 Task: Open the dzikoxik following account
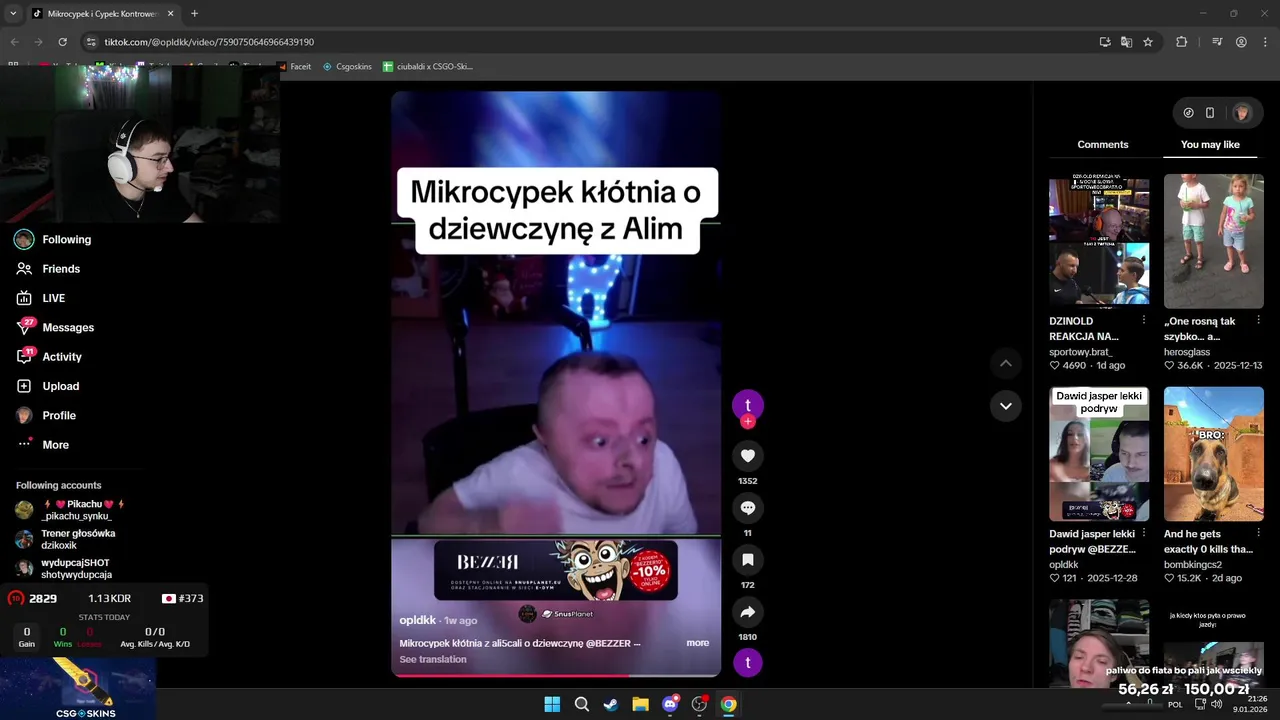(66, 540)
